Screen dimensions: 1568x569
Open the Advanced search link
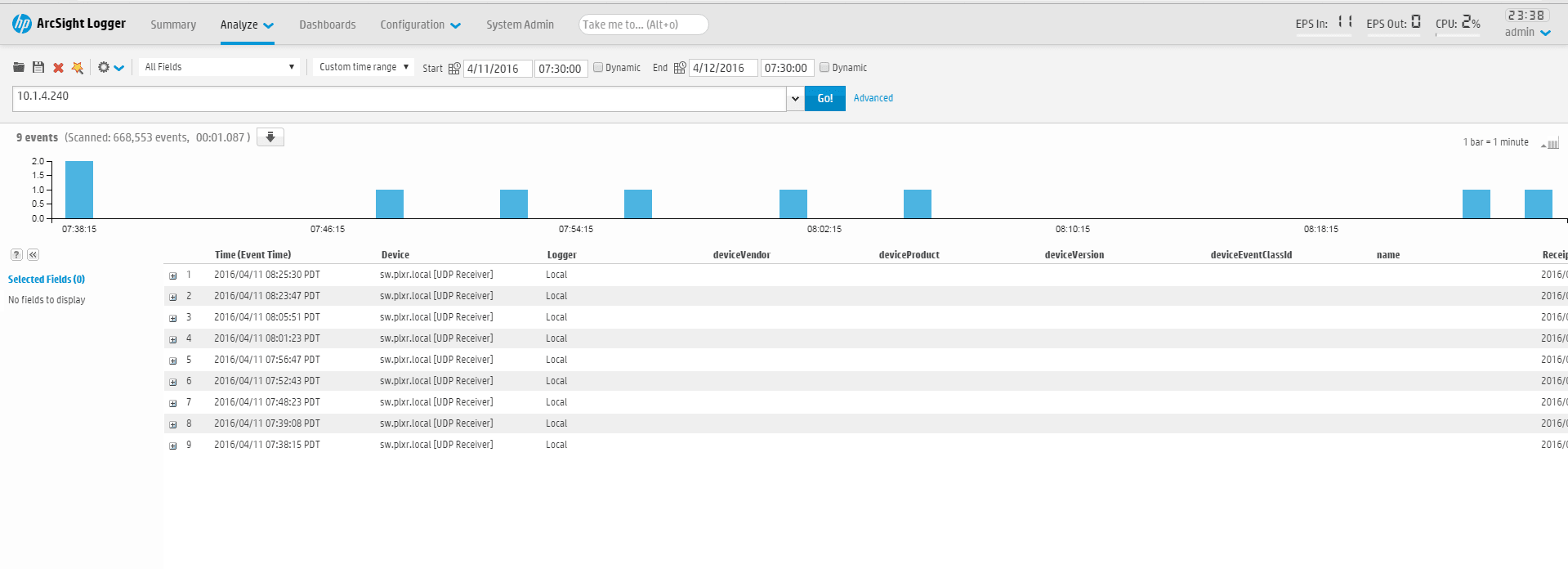(x=873, y=98)
